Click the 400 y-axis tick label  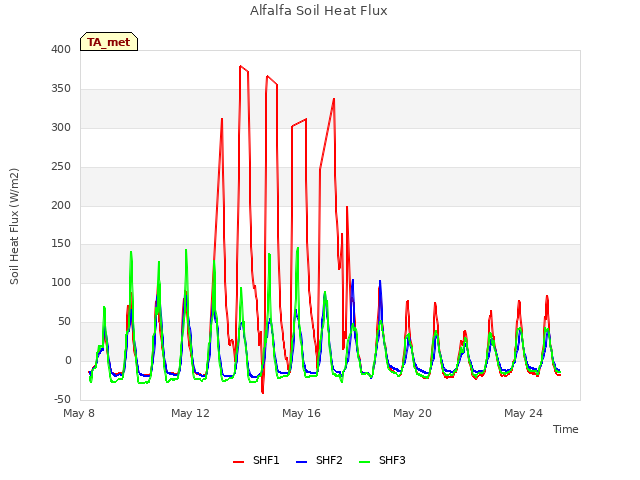click(x=61, y=49)
